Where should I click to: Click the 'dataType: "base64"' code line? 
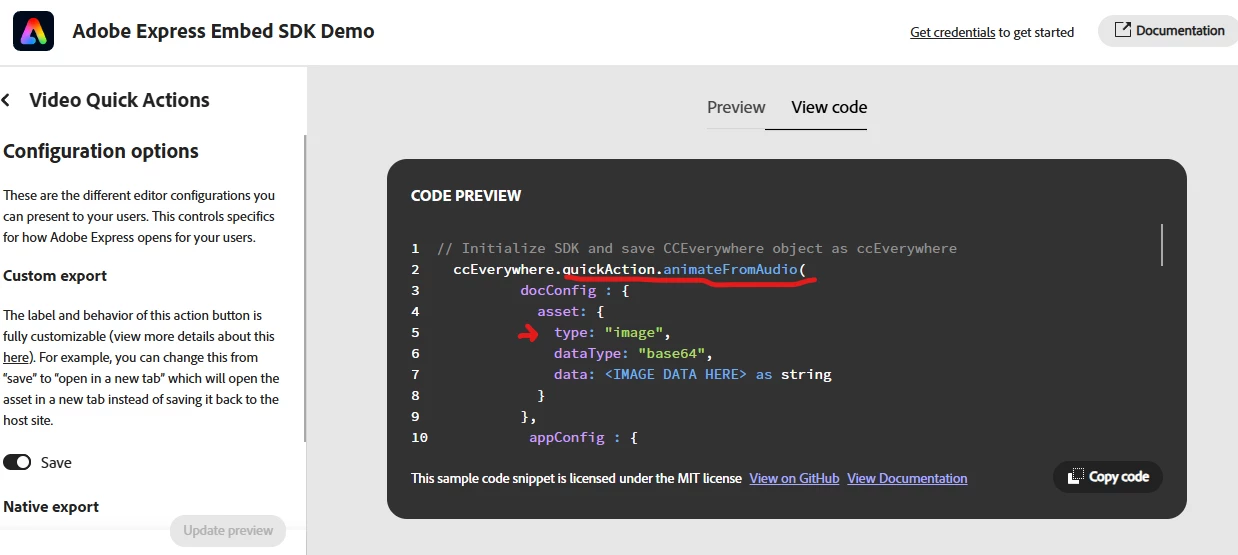633,353
